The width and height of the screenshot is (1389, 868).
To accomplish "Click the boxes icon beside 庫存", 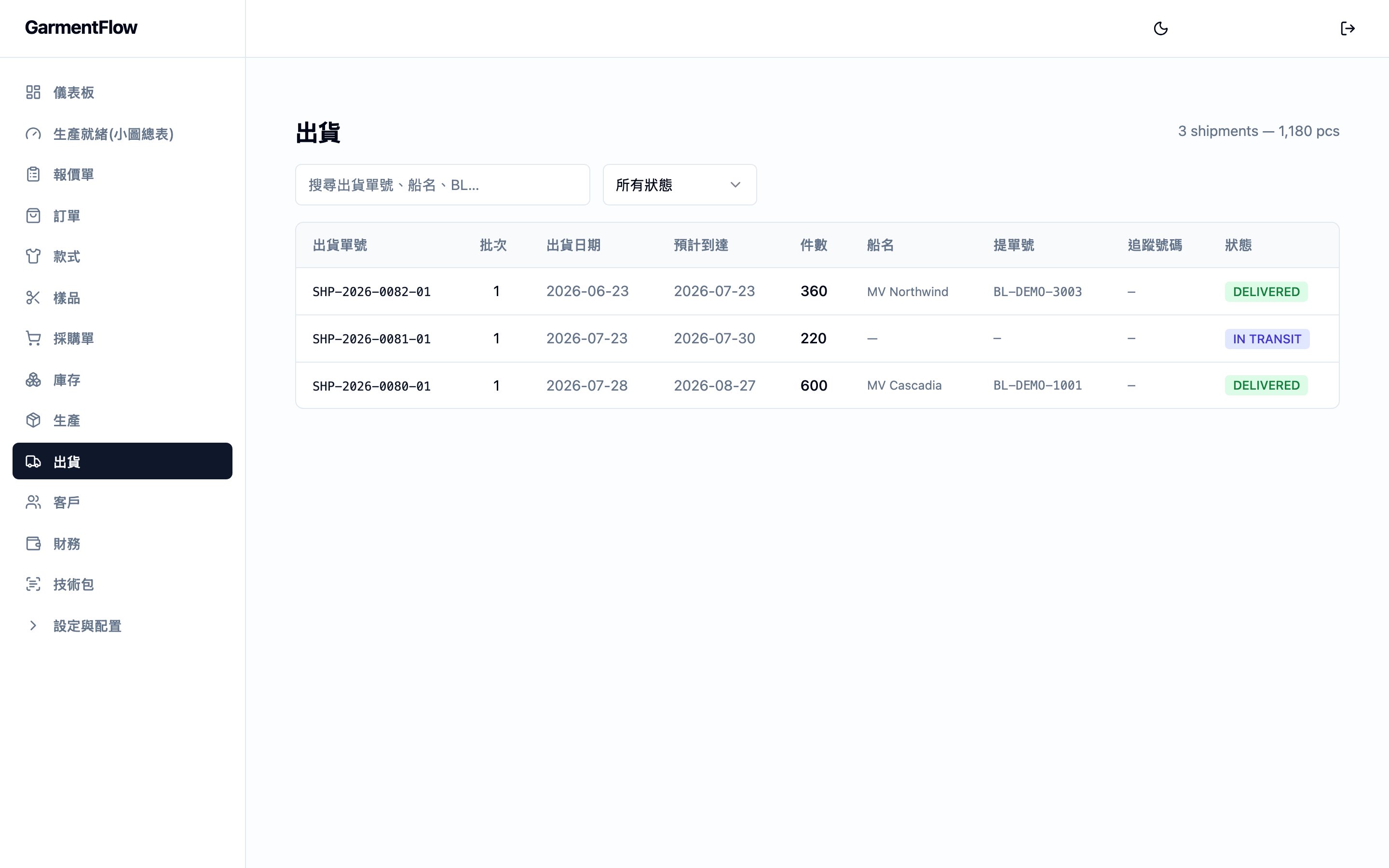I will [x=33, y=380].
